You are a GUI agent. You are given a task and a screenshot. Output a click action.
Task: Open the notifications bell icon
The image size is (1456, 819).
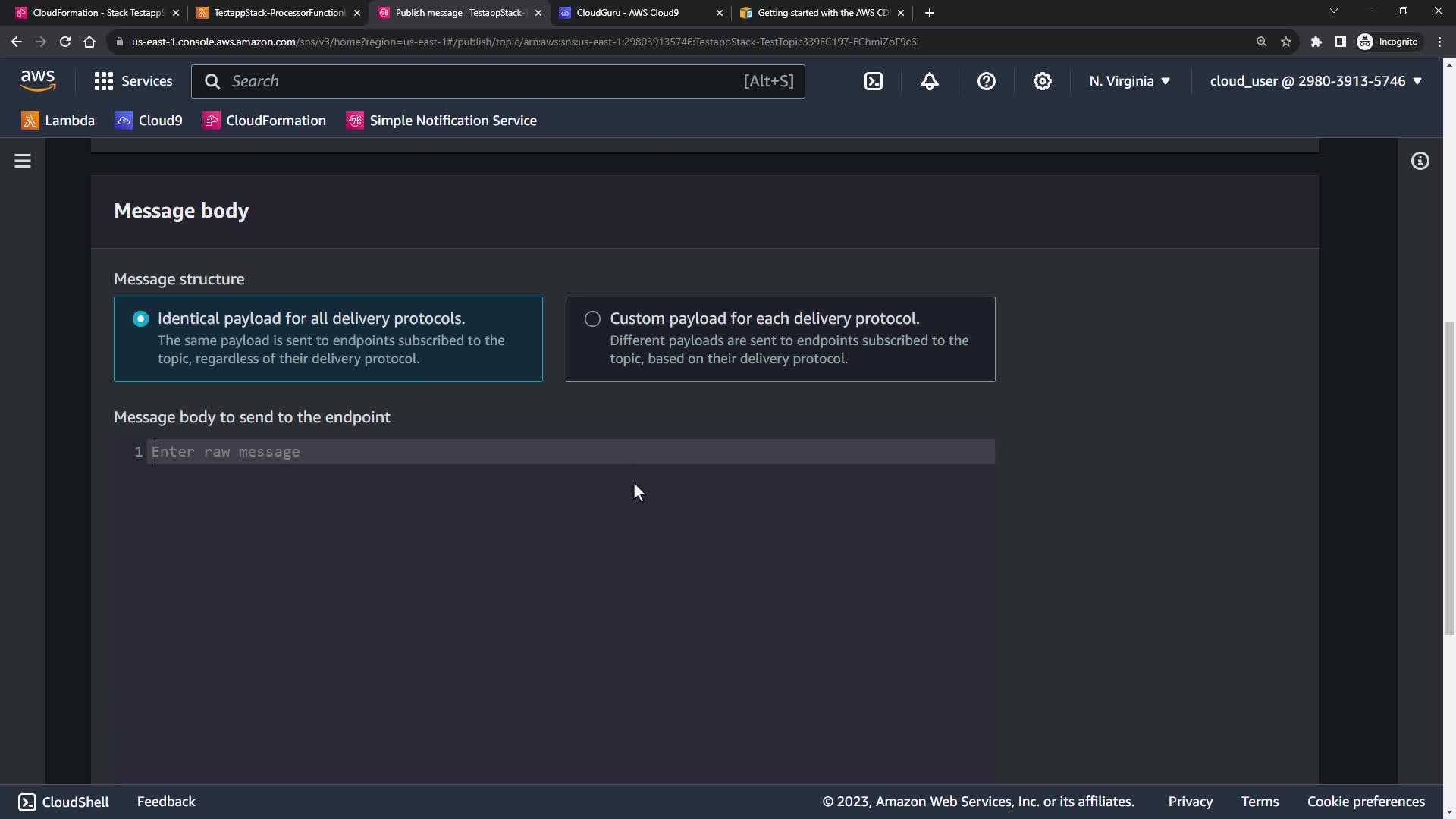tap(930, 81)
